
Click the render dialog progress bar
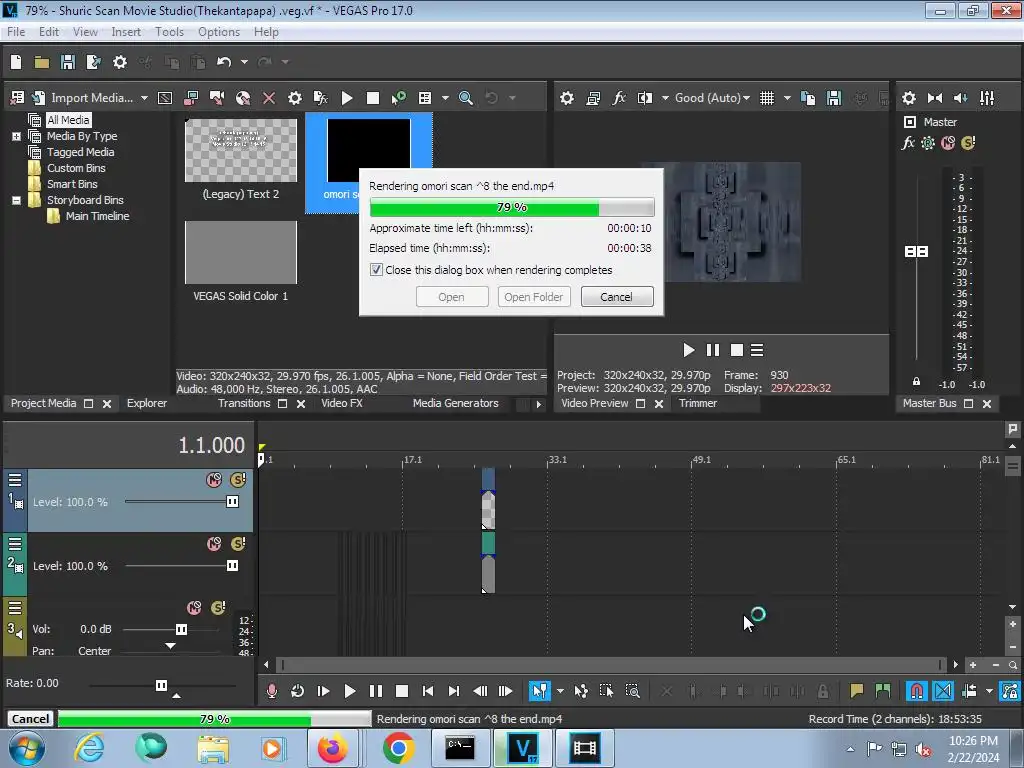click(512, 207)
